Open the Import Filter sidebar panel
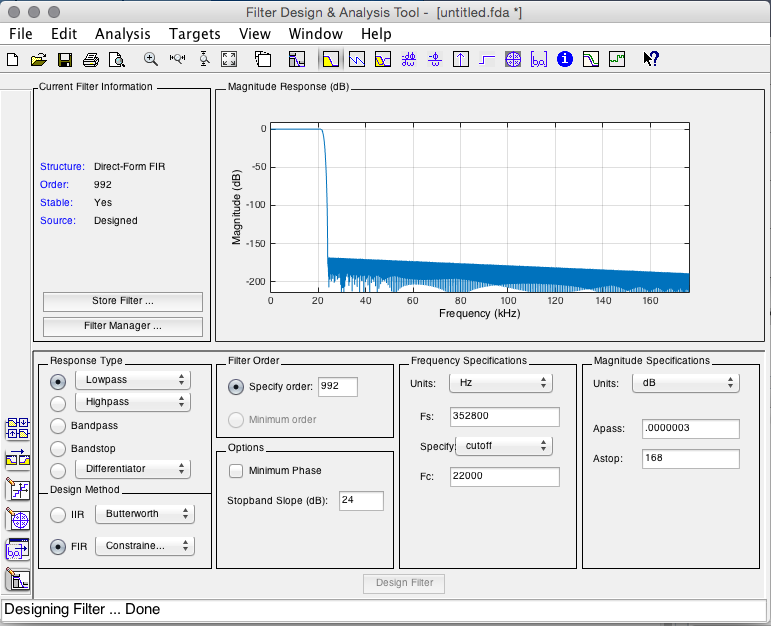The height and width of the screenshot is (626, 771). click(18, 550)
